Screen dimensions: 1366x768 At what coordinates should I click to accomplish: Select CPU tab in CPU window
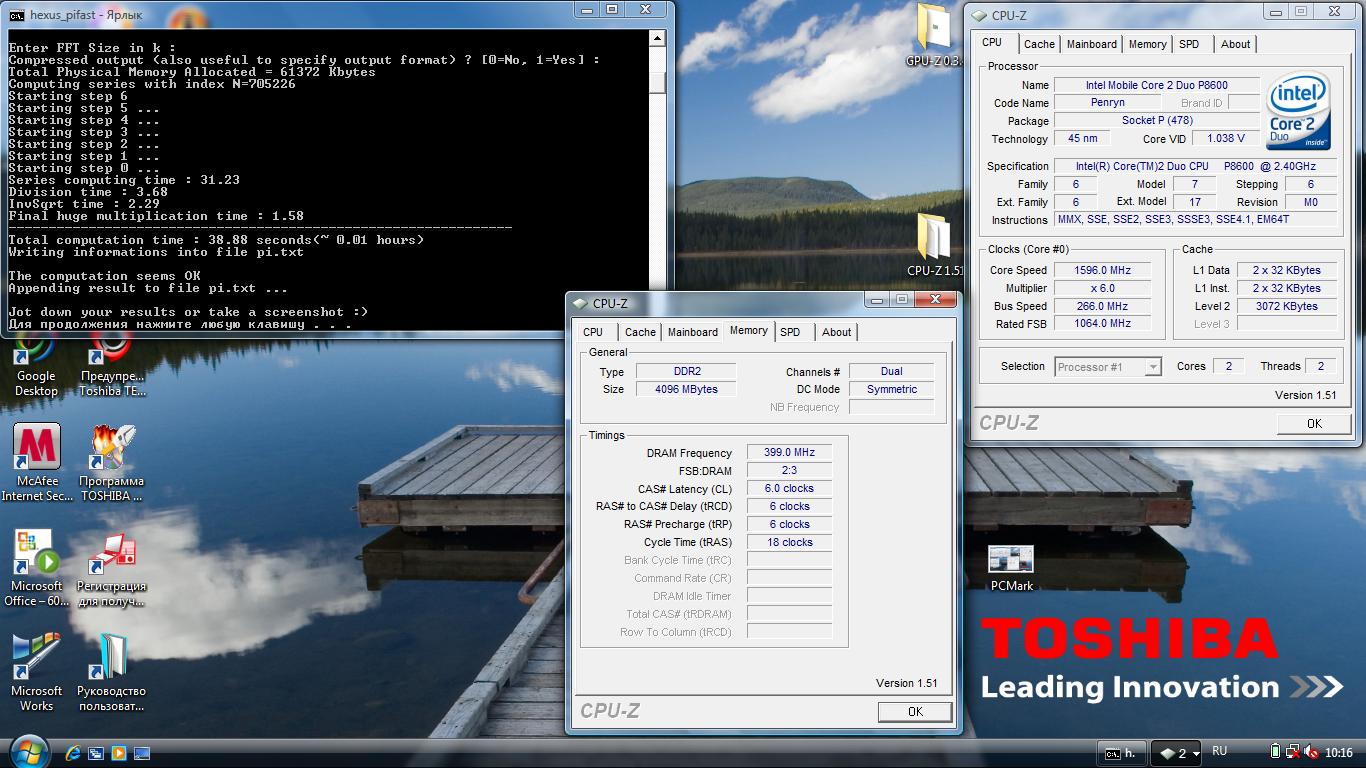(x=992, y=43)
